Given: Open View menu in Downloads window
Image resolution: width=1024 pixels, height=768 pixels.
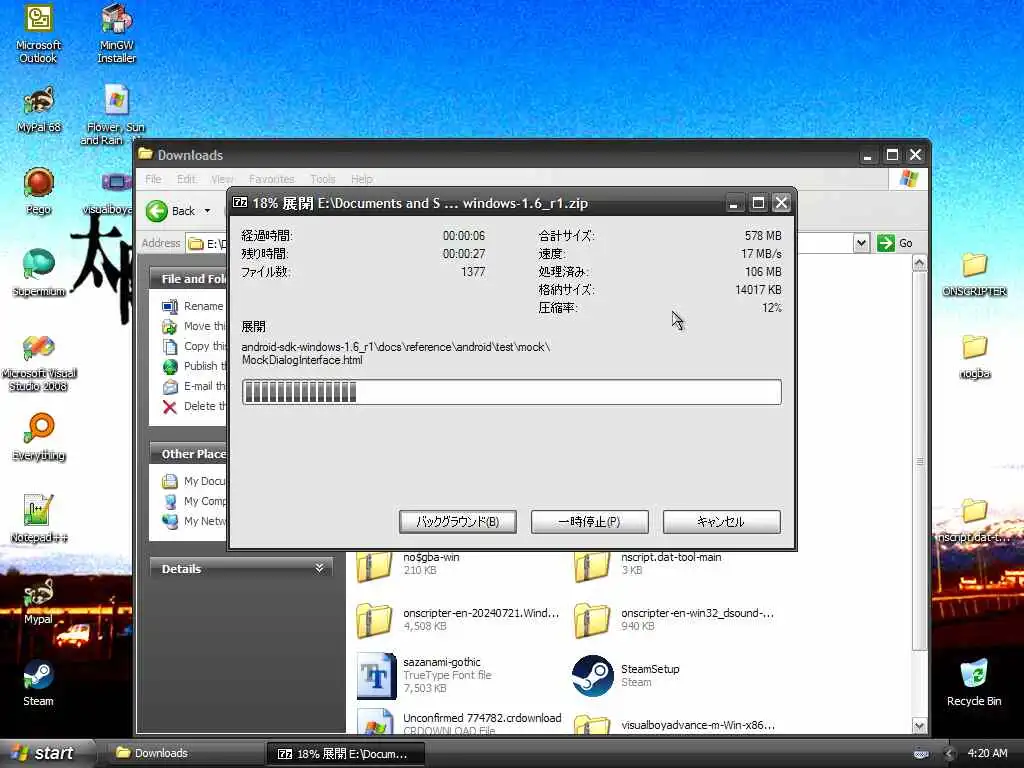Looking at the screenshot, I should [x=221, y=179].
